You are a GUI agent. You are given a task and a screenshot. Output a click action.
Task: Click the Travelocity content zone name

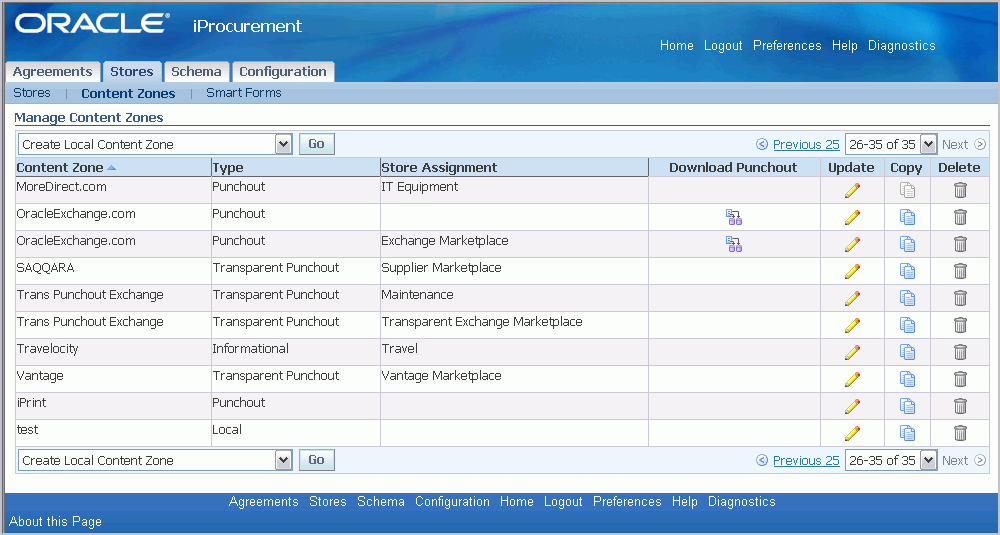48,349
